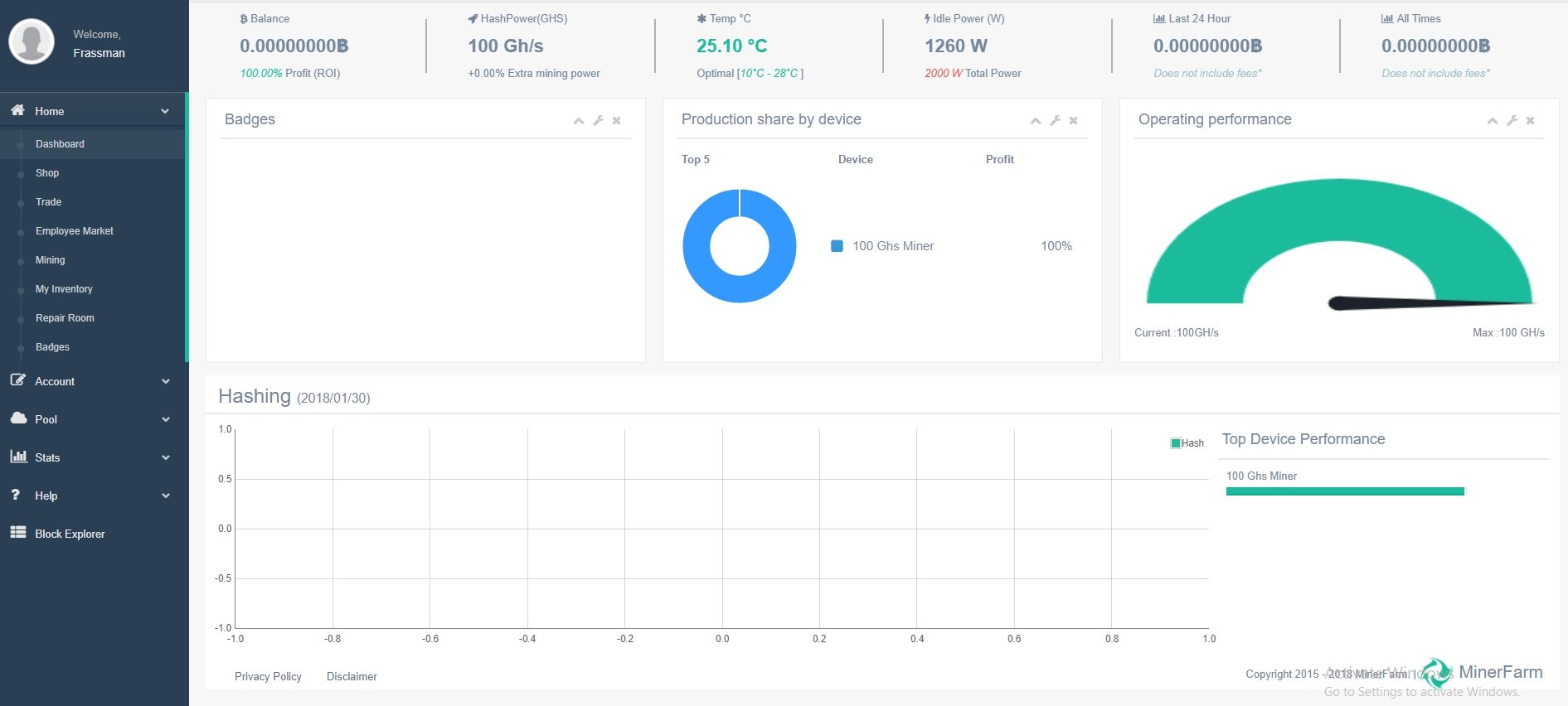Click the Stats menu label

coord(47,457)
